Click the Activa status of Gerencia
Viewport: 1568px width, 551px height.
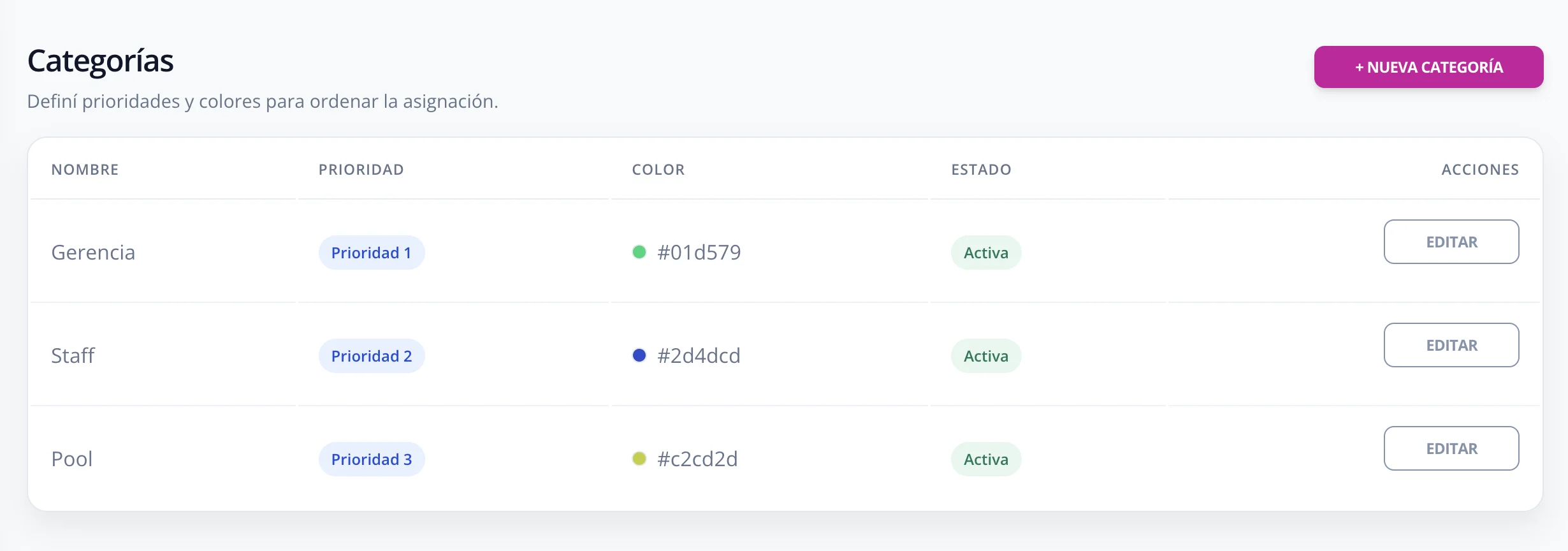986,253
